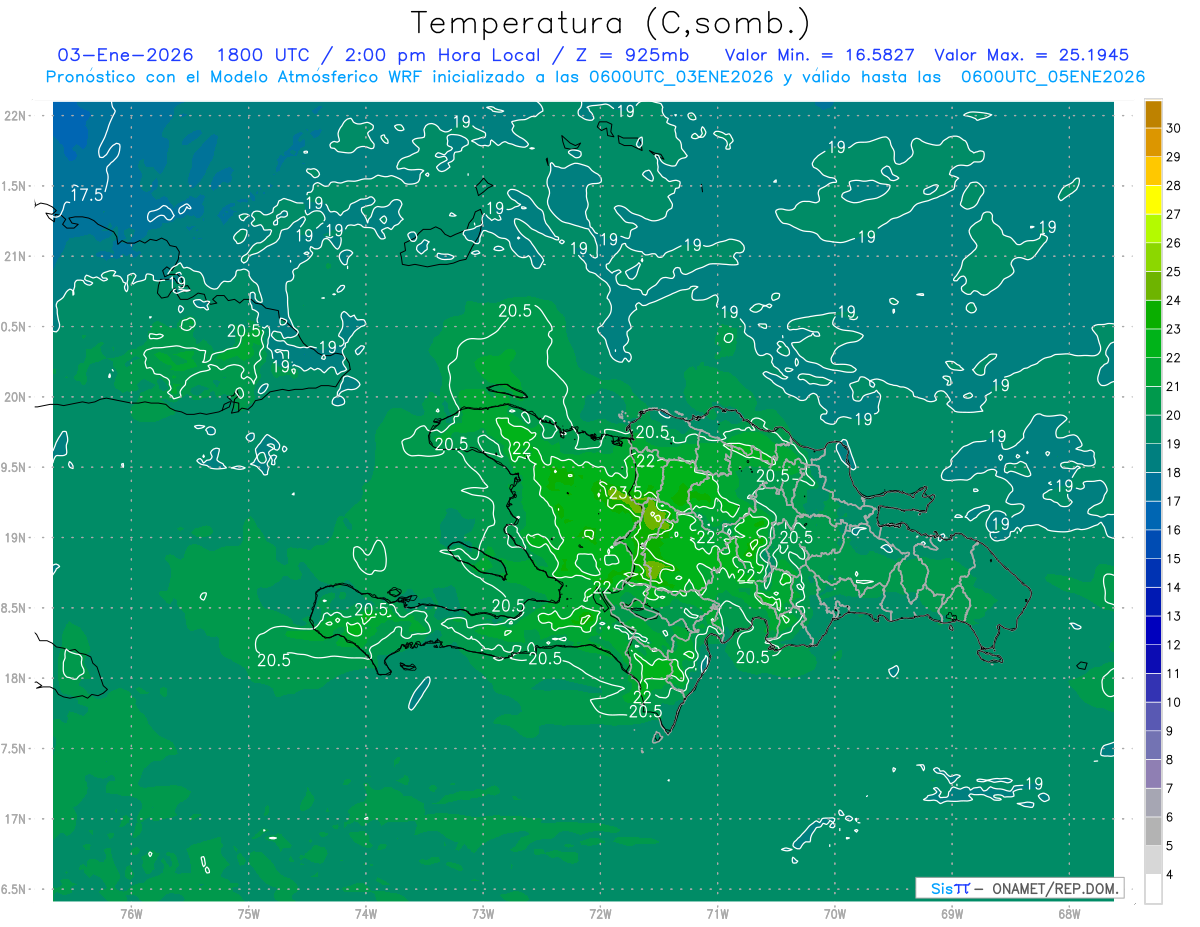Click the legend value '17'
Viewport: 1200px width, 927px height.
[x=1174, y=502]
